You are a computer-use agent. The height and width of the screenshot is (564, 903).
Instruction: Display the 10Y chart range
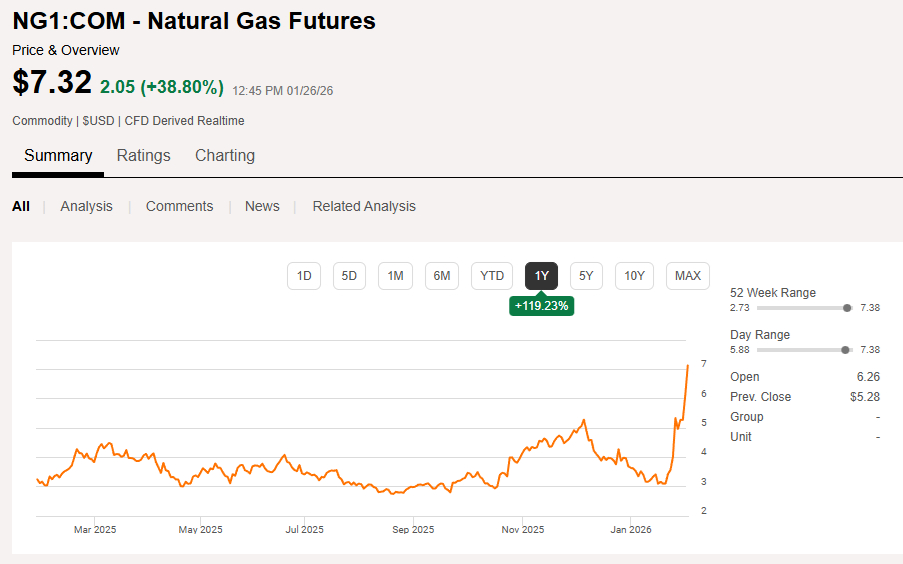pyautogui.click(x=634, y=276)
